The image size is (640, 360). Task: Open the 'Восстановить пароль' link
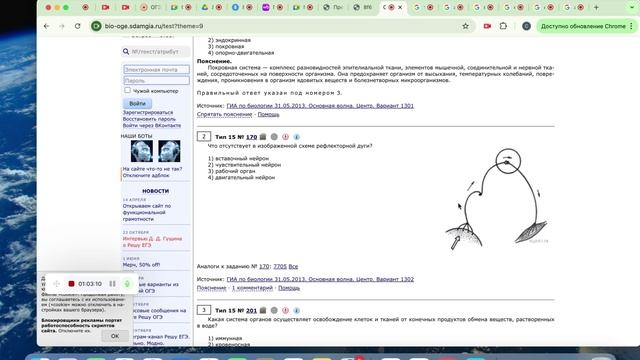tap(149, 119)
